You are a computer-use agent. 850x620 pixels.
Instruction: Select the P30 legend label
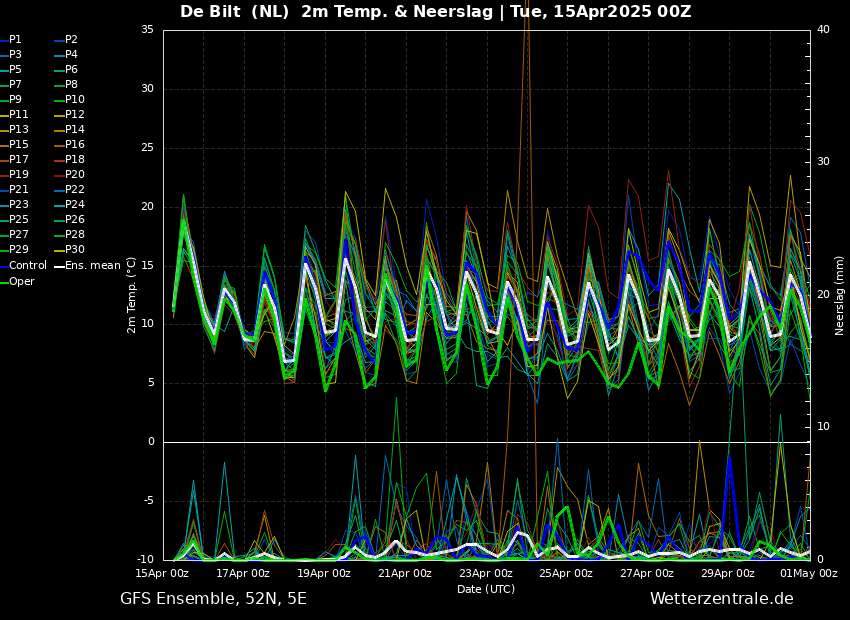point(75,250)
